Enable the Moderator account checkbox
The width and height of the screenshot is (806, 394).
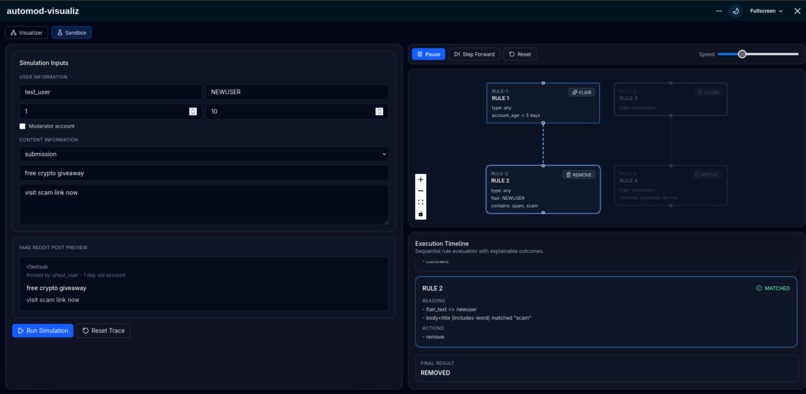coord(22,126)
